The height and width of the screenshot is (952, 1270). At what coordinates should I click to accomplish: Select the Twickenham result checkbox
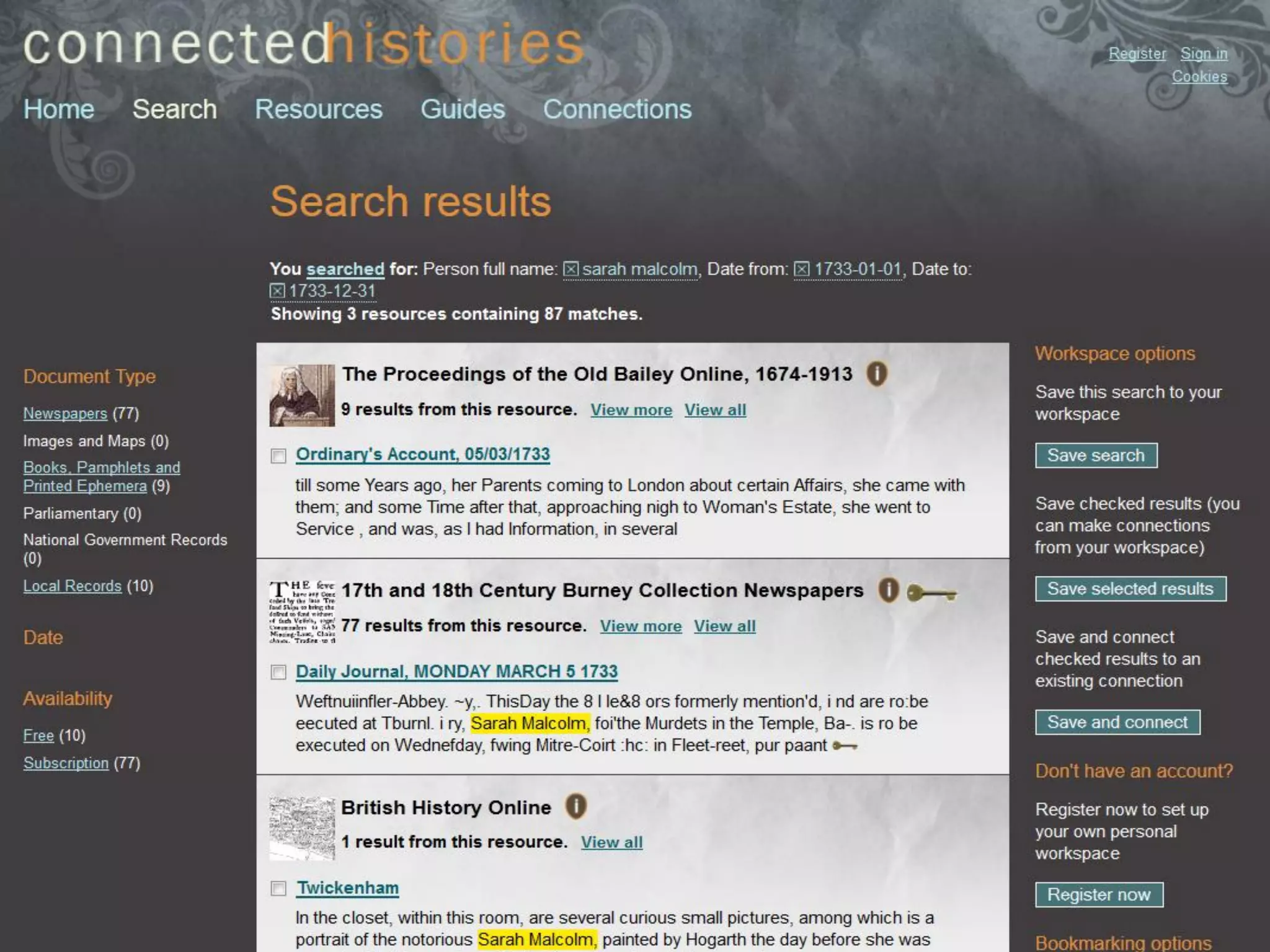pyautogui.click(x=278, y=889)
